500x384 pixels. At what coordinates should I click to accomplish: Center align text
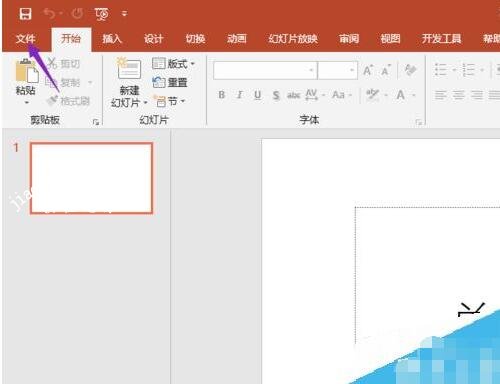[459, 95]
